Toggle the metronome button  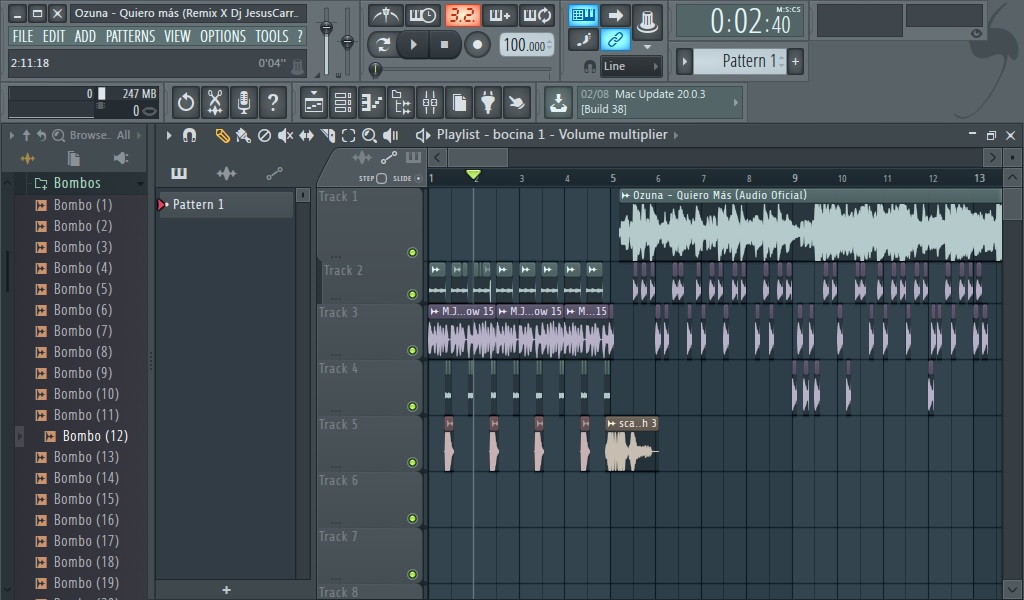click(385, 15)
